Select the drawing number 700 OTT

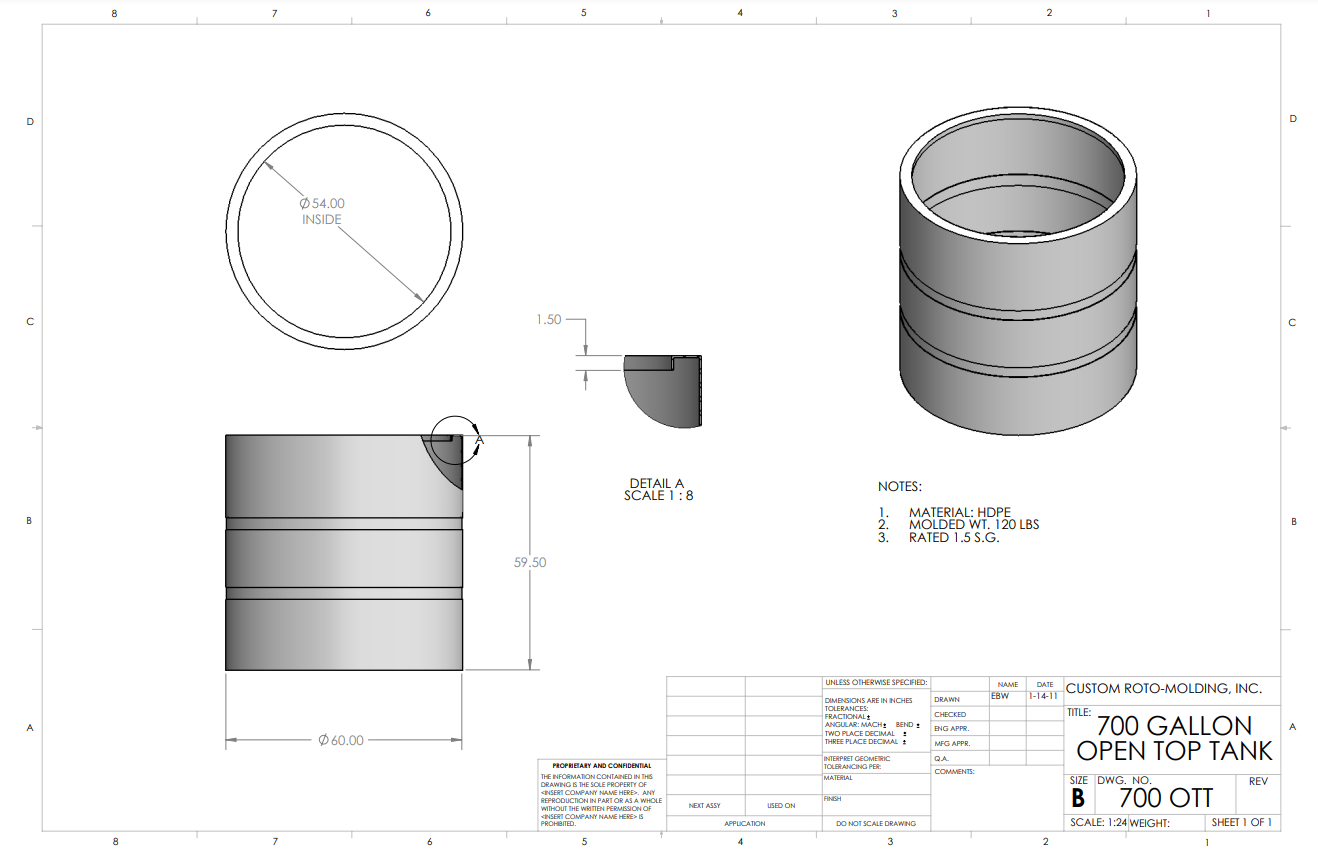[1165, 798]
